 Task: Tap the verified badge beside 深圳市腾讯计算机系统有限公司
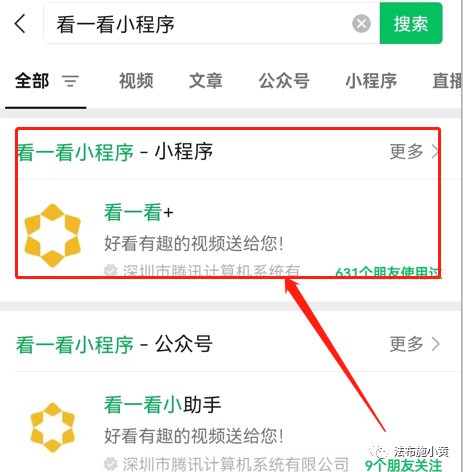110,464
